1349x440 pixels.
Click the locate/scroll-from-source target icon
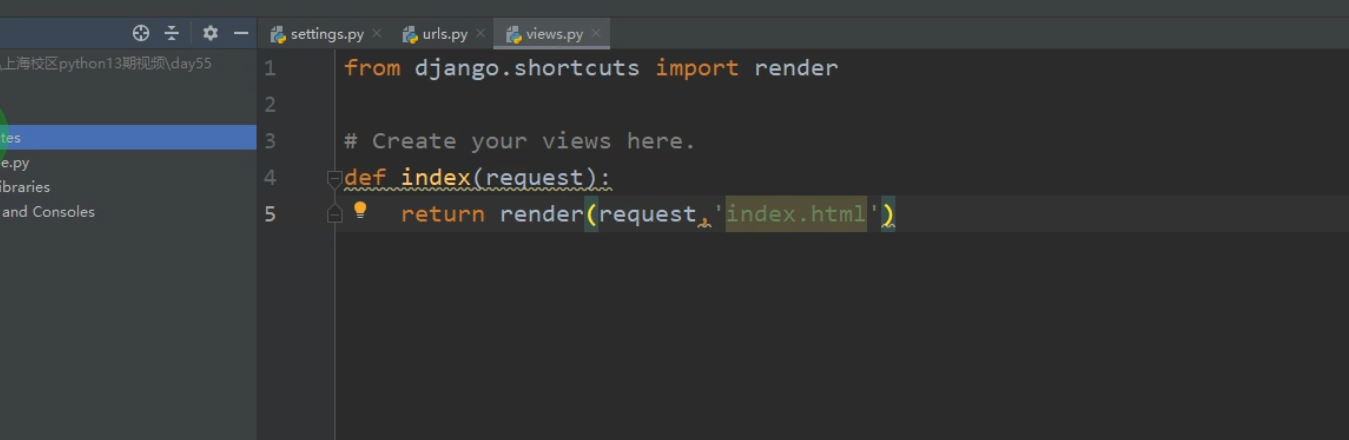pyautogui.click(x=141, y=33)
